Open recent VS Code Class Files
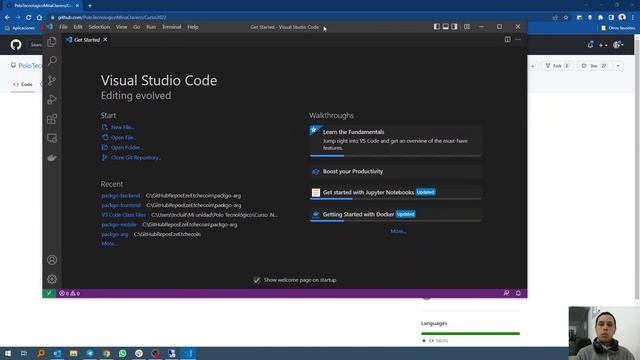640x360 pixels. [x=123, y=215]
